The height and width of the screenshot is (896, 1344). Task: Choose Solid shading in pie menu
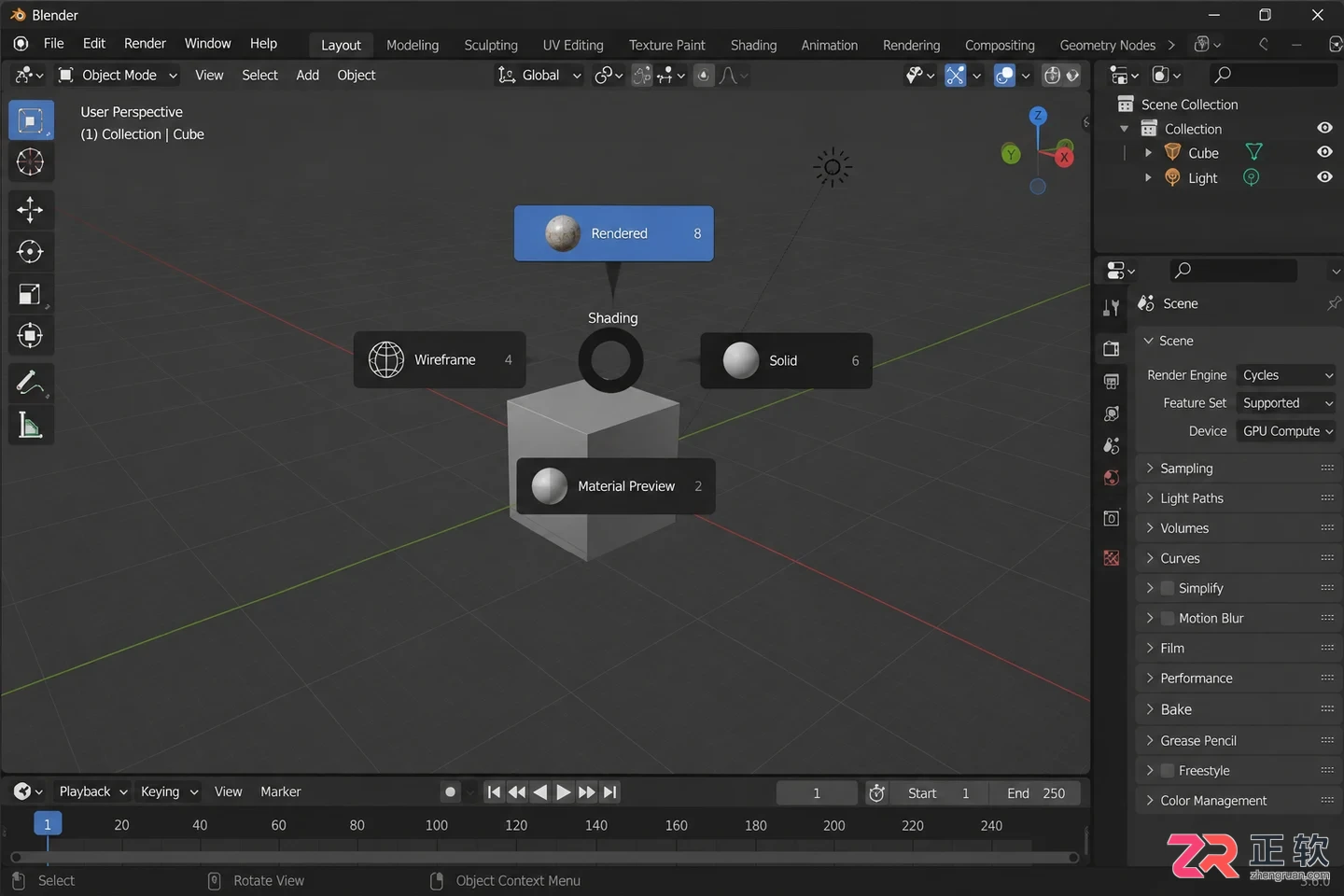[x=787, y=361]
